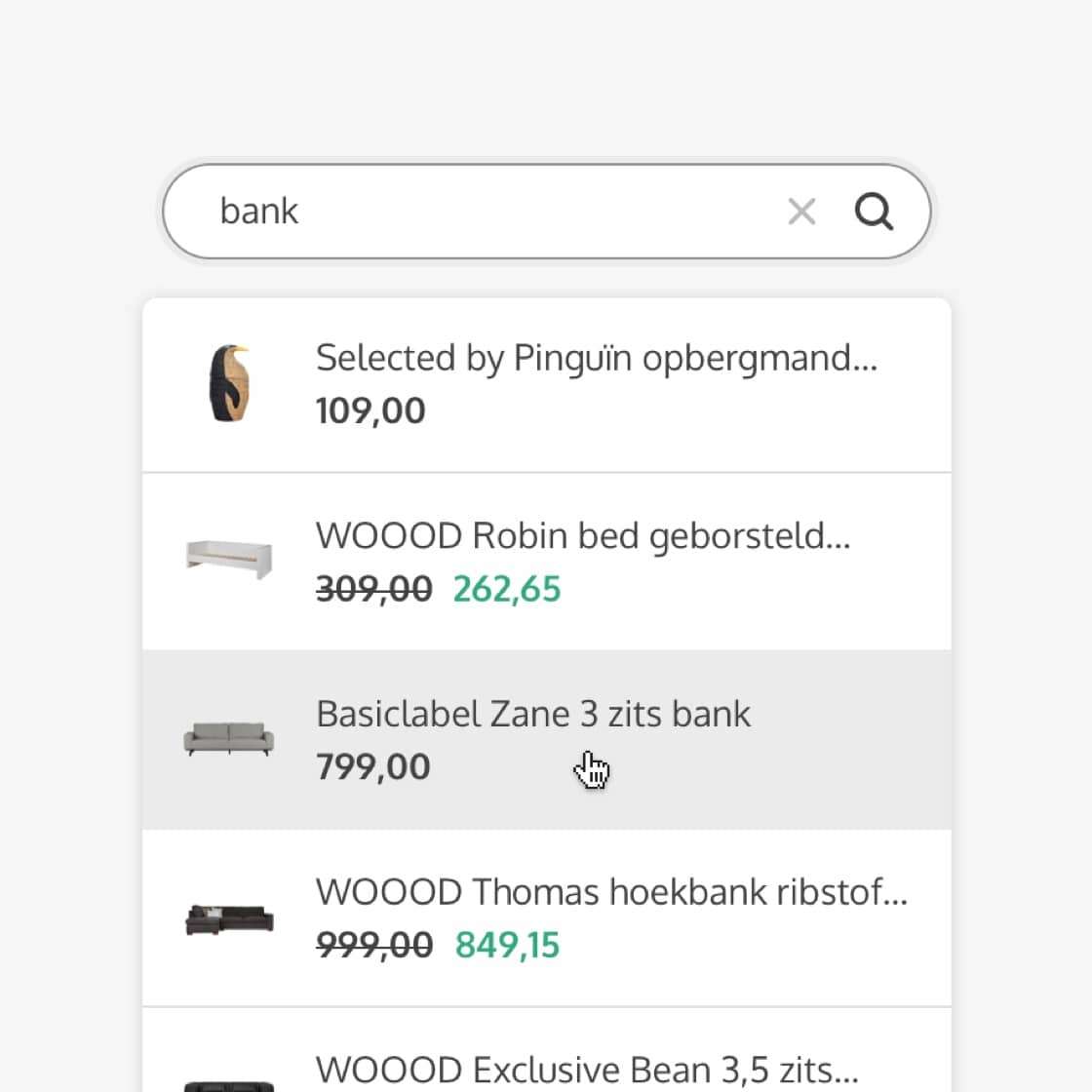This screenshot has width=1092, height=1092.
Task: Select the Basiclabel Zane 3 zits bank title
Action: tap(533, 714)
